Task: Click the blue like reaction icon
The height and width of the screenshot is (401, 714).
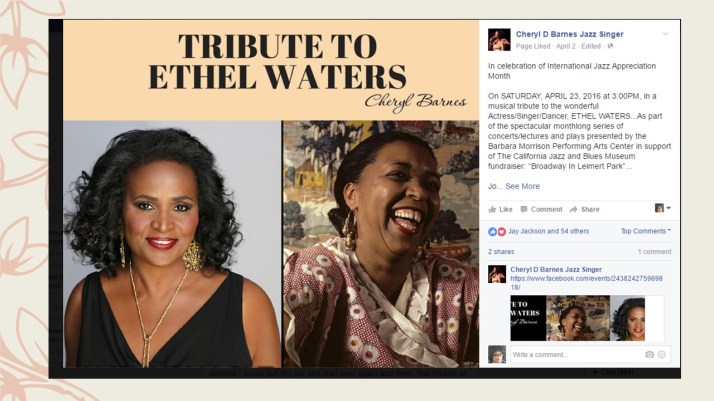Action: click(x=492, y=232)
